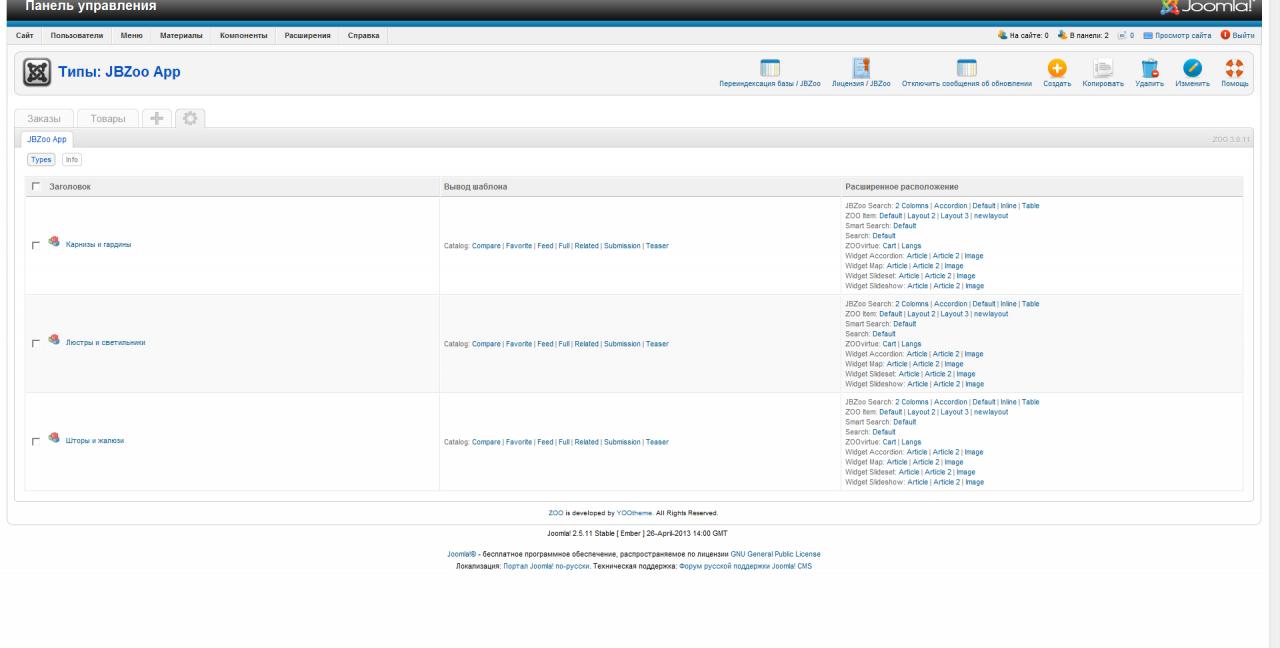This screenshot has height=648, width=1280.
Task: Check the box for Люстры и светильники
Action: click(x=36, y=343)
